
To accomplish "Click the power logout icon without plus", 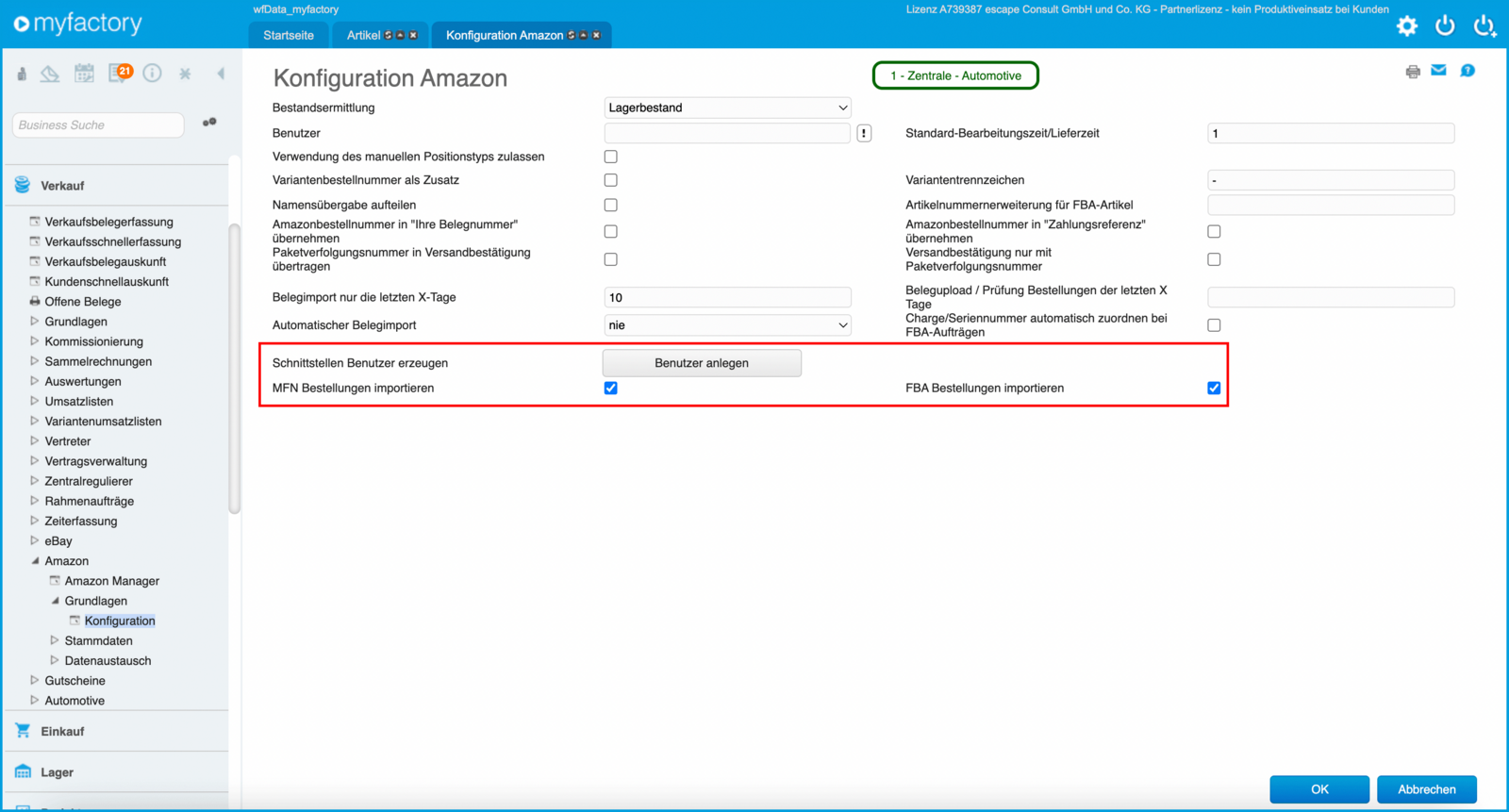I will pos(1445,25).
